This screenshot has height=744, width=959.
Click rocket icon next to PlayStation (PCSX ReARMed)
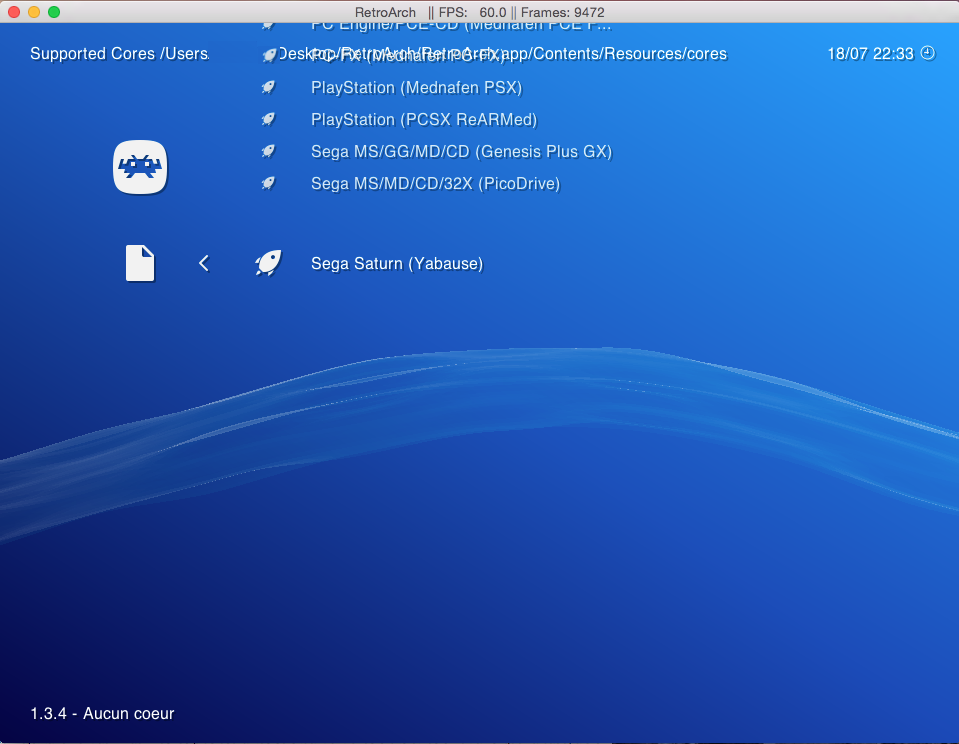coord(268,119)
